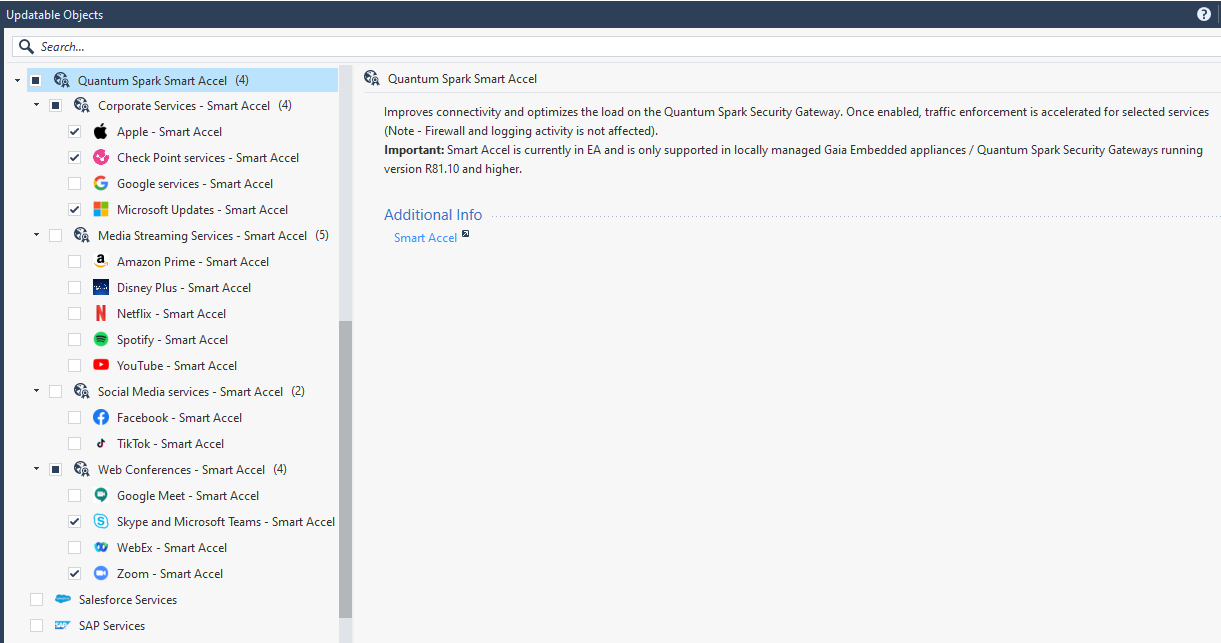Click the Zoom icon under Web Conferences
Screen dimensions: 1221x643
click(x=100, y=573)
